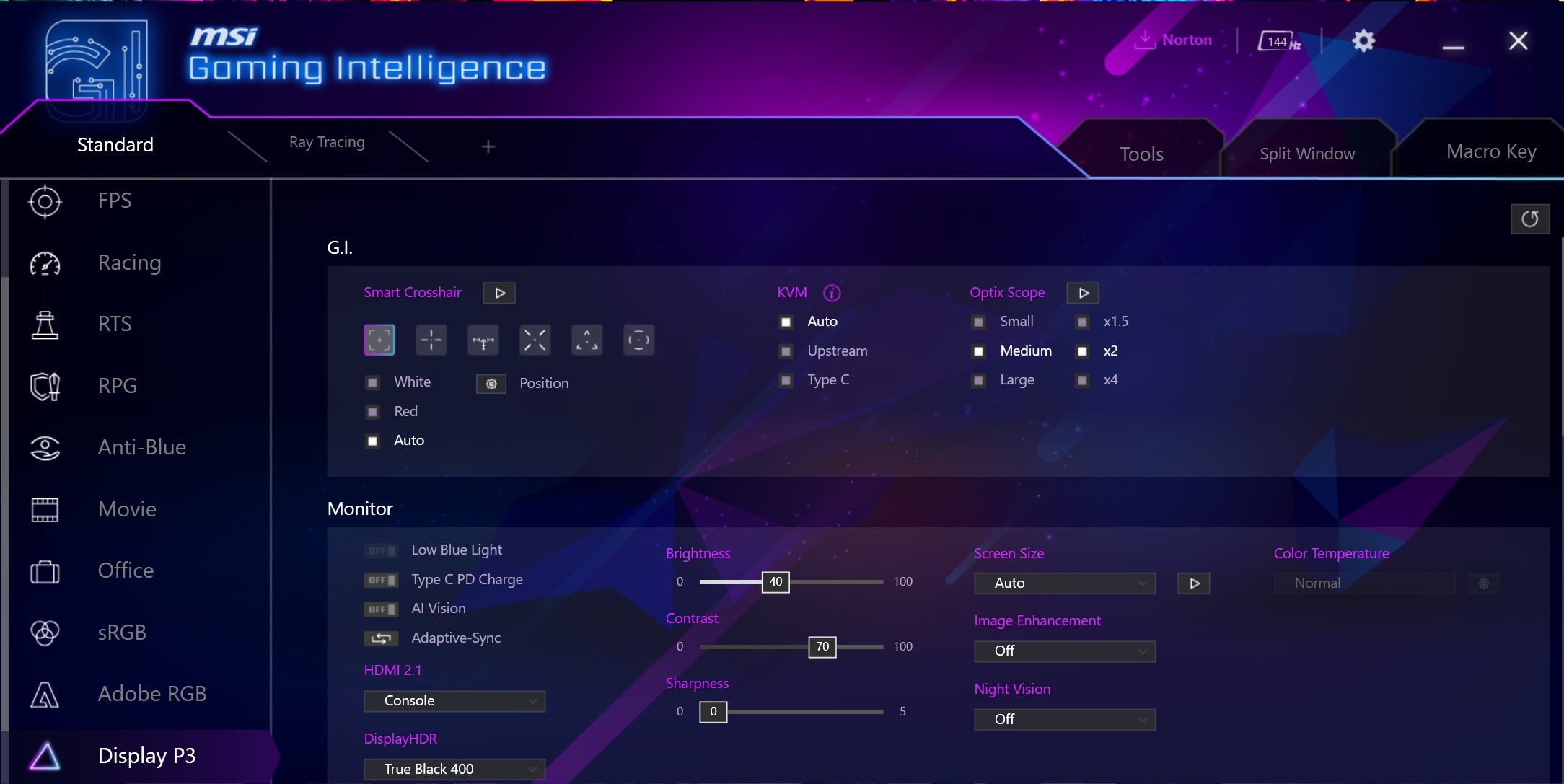
Task: Play the Smart Crosshair preview button
Action: [500, 293]
